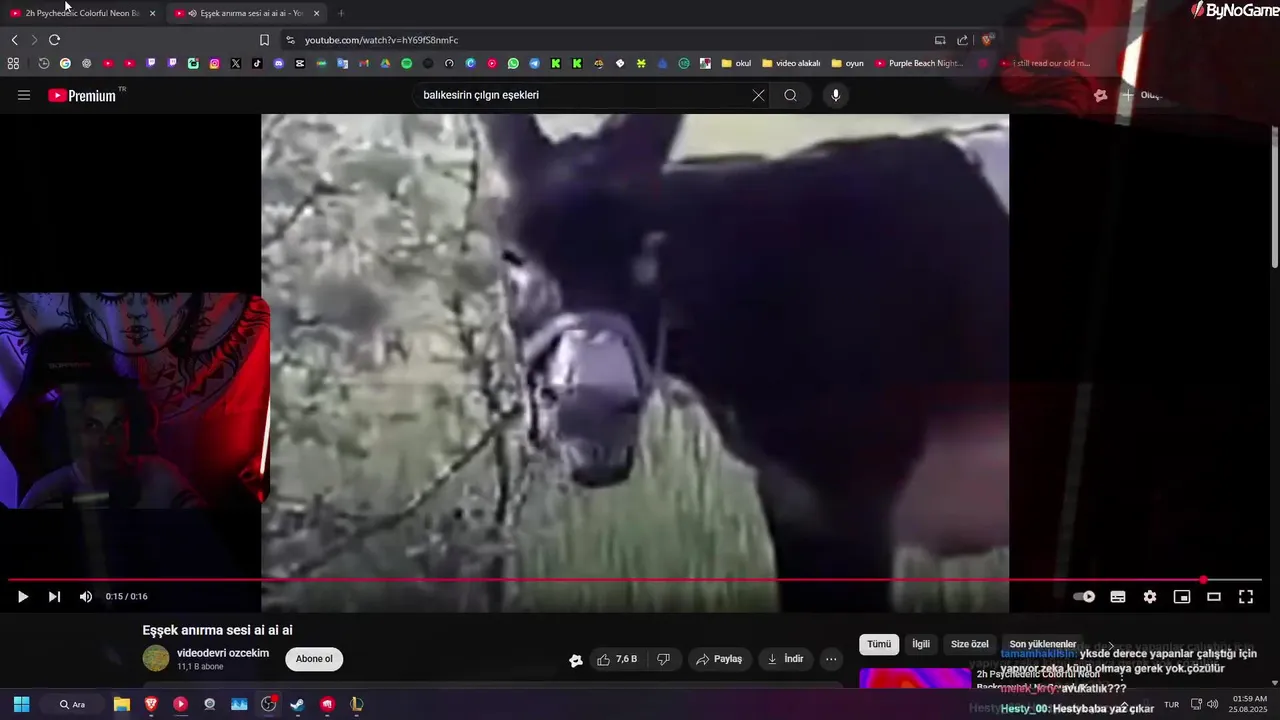Reload the current page
The height and width of the screenshot is (720, 1280).
click(x=54, y=40)
